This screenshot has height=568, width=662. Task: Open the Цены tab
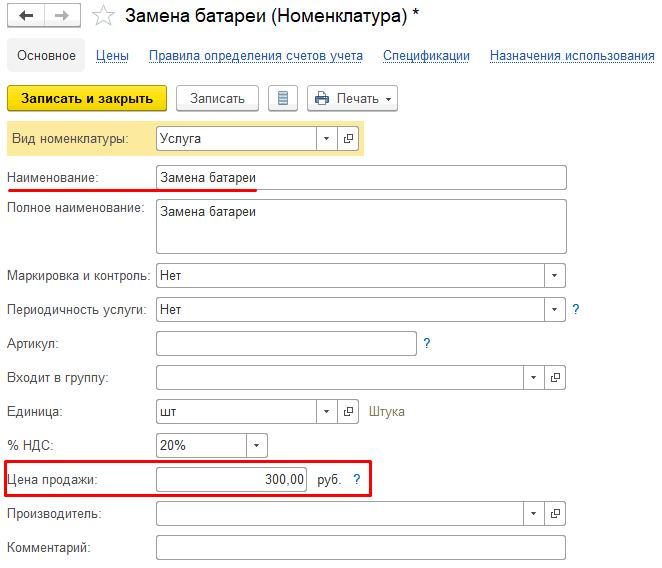point(112,56)
